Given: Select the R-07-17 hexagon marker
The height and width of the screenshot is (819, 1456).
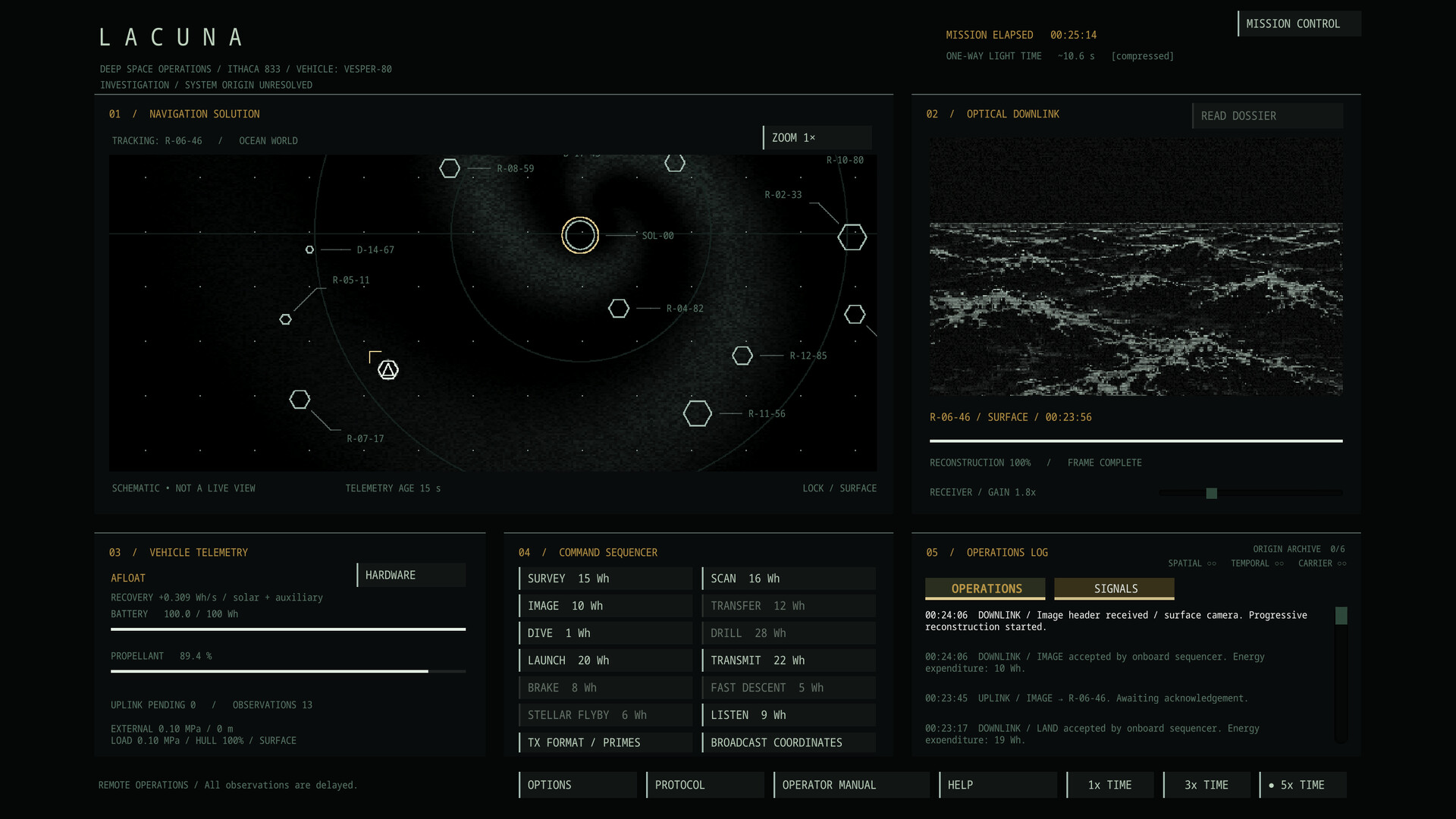Looking at the screenshot, I should (300, 399).
